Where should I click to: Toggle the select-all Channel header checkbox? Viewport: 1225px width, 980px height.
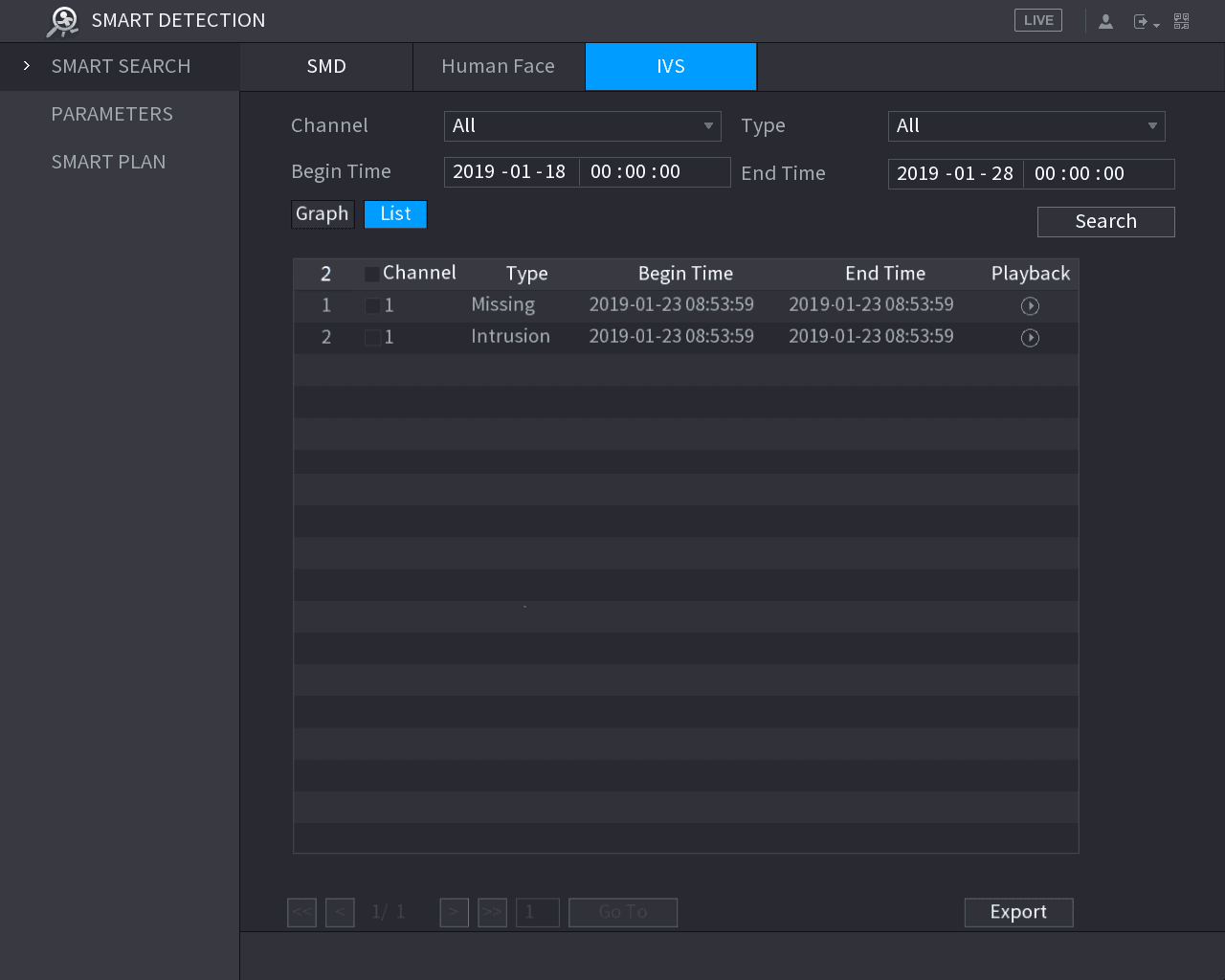(x=371, y=275)
